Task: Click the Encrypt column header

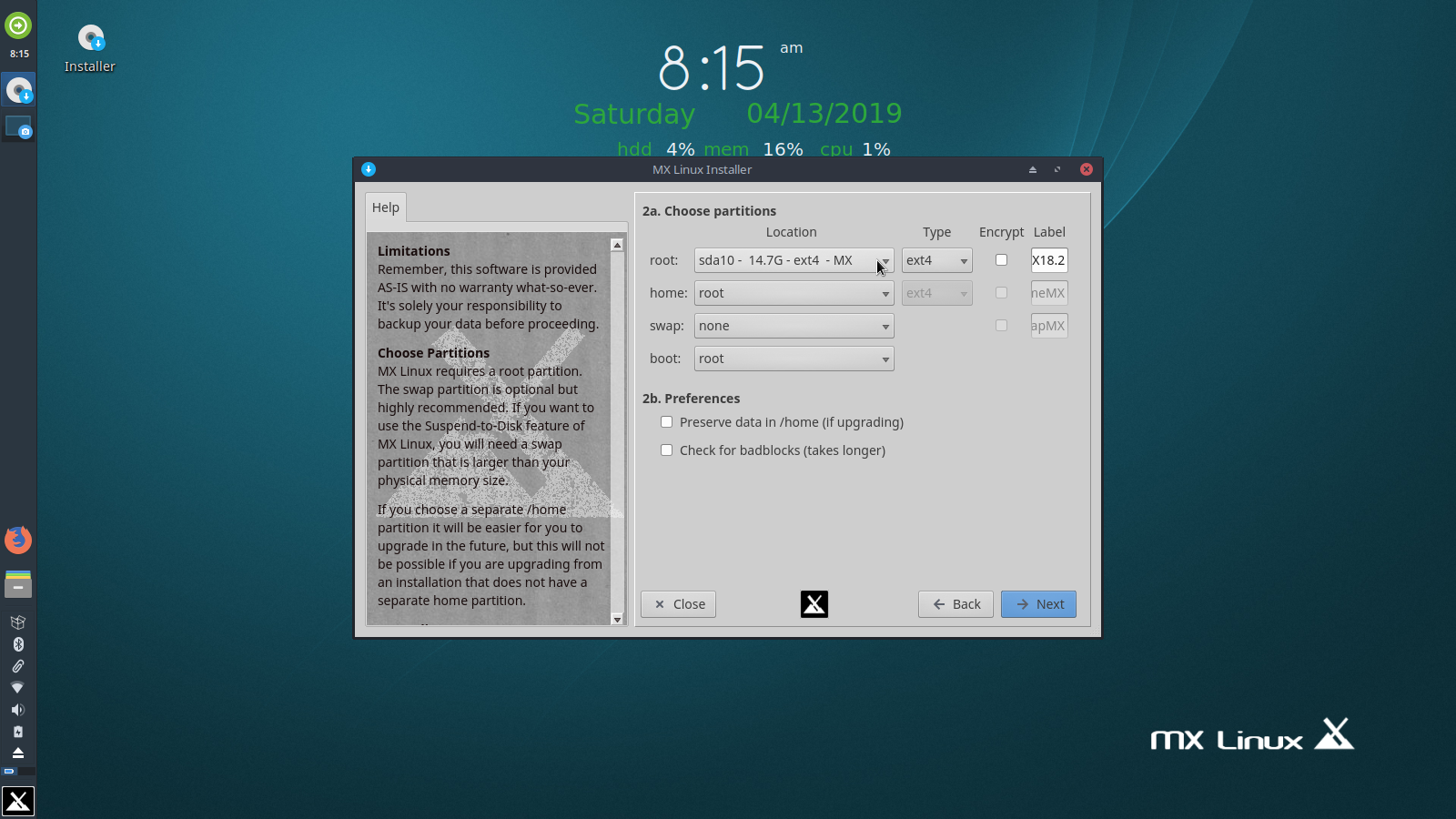Action: point(1001,232)
